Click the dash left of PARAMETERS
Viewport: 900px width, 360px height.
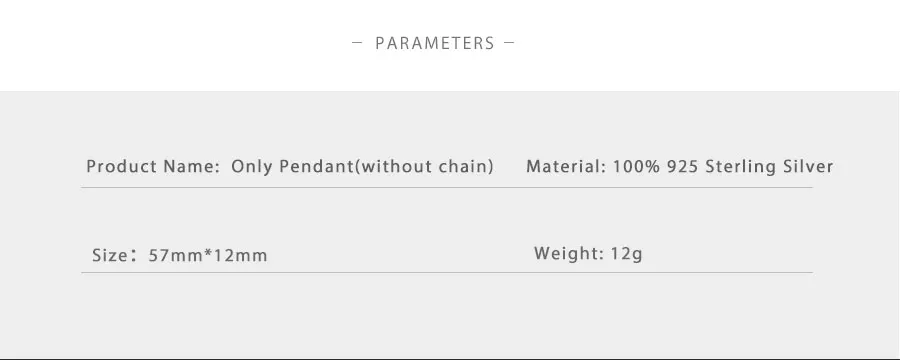tap(357, 42)
